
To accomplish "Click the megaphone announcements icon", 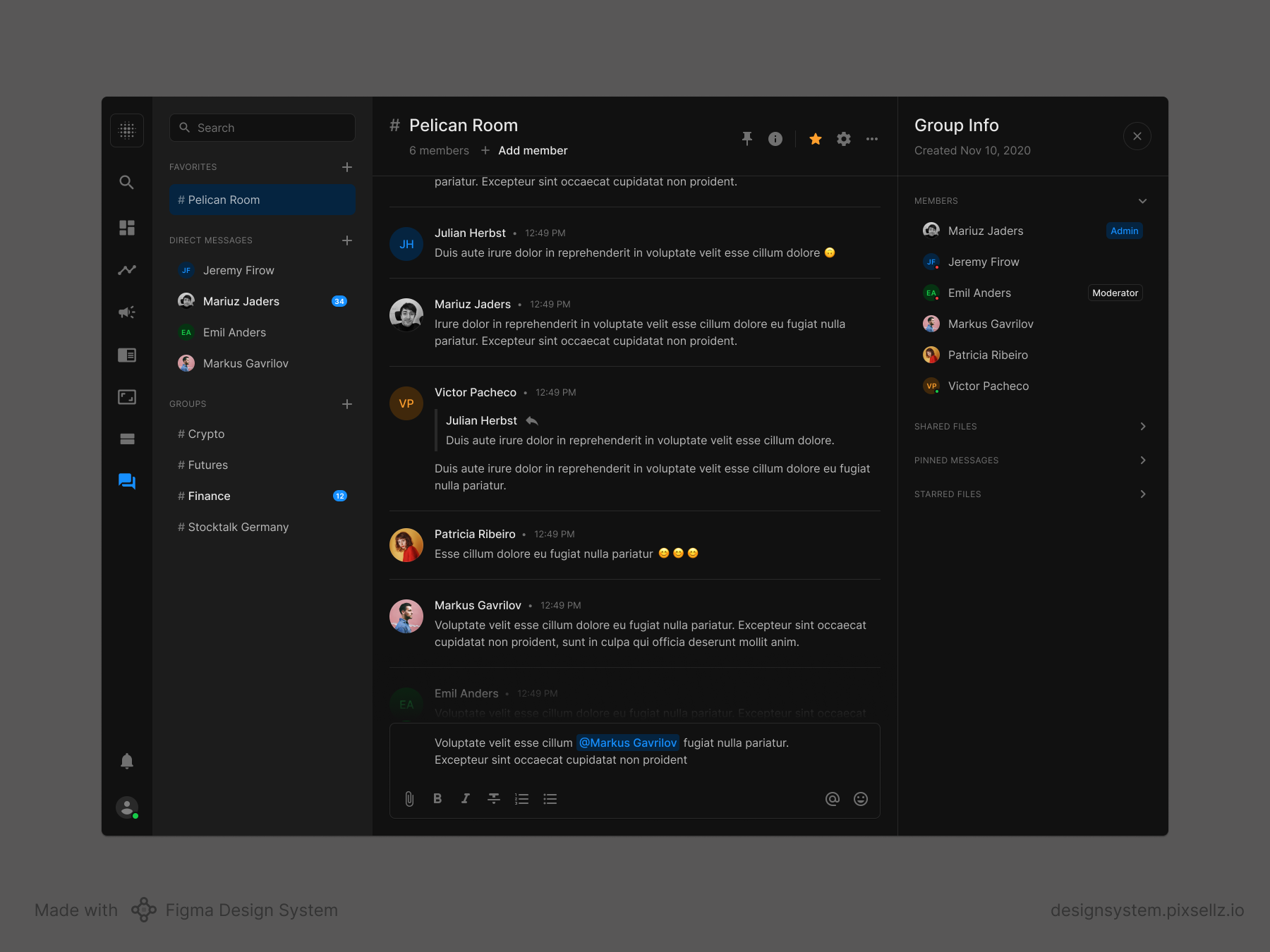I will click(127, 312).
